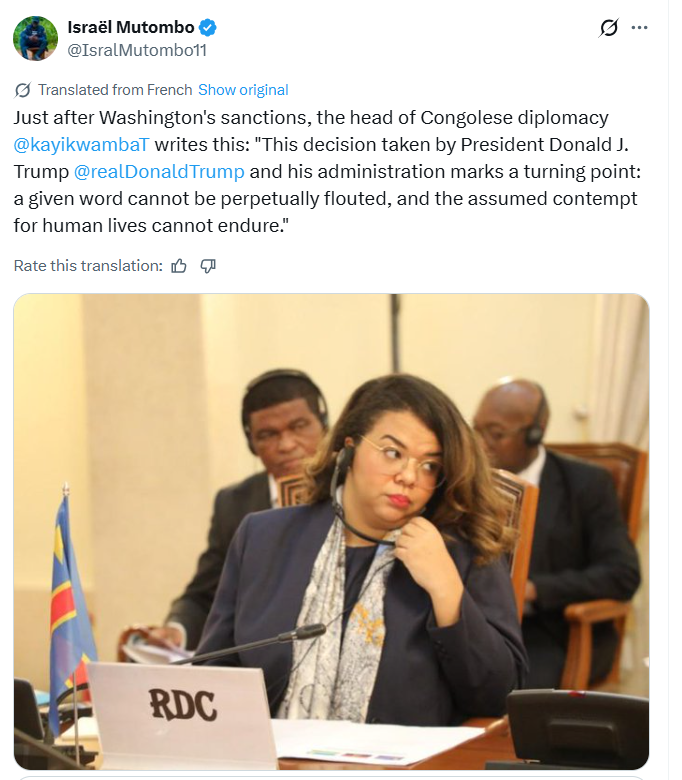Show original French post
Image resolution: width=682 pixels, height=780 pixels.
point(243,90)
